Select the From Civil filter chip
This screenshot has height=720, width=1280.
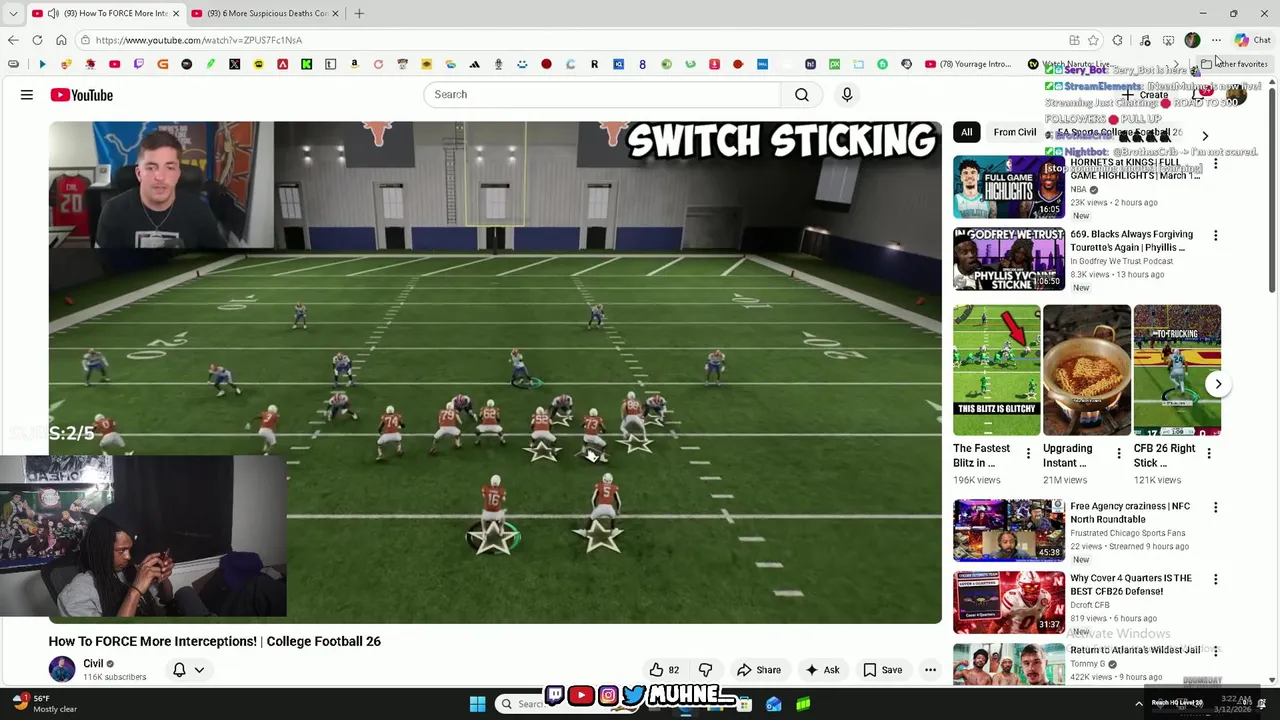tap(1014, 132)
